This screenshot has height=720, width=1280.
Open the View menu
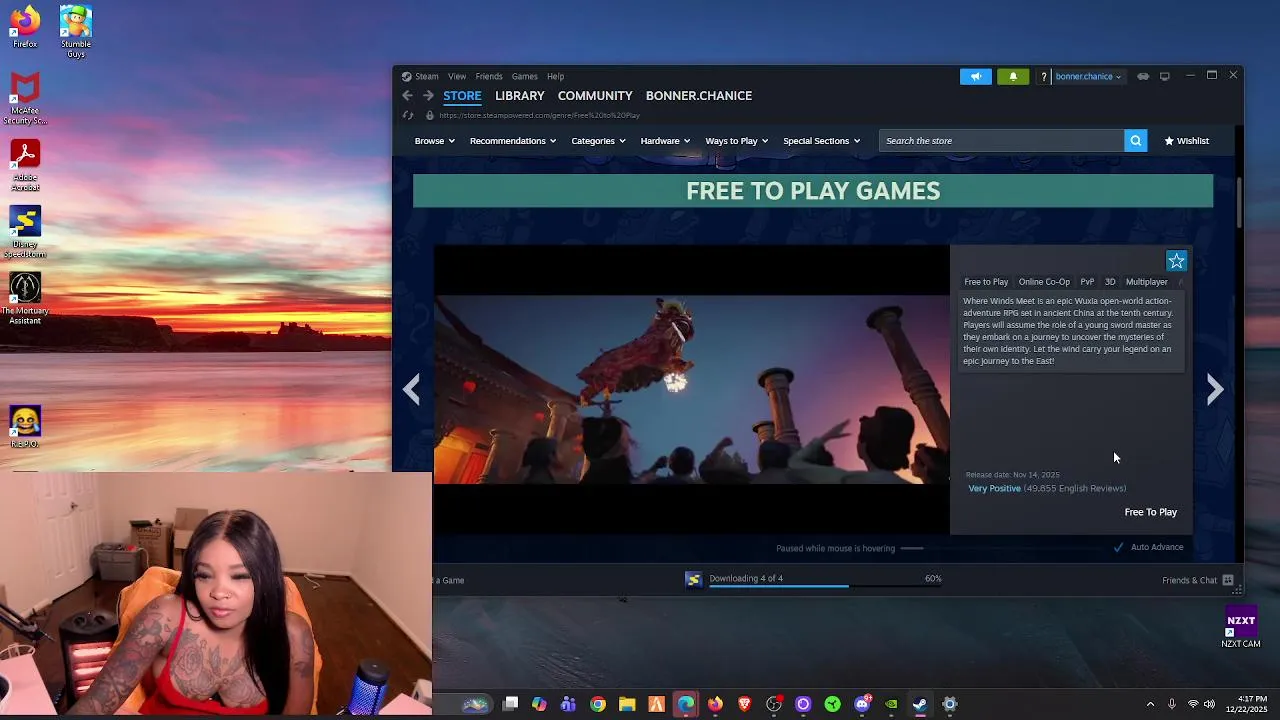[457, 76]
